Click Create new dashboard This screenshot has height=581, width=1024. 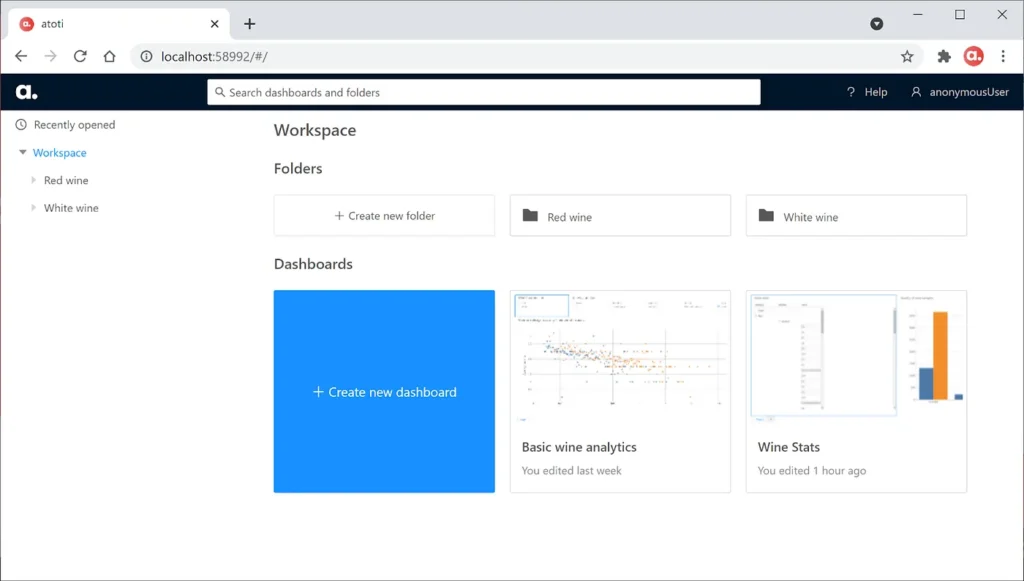[384, 392]
